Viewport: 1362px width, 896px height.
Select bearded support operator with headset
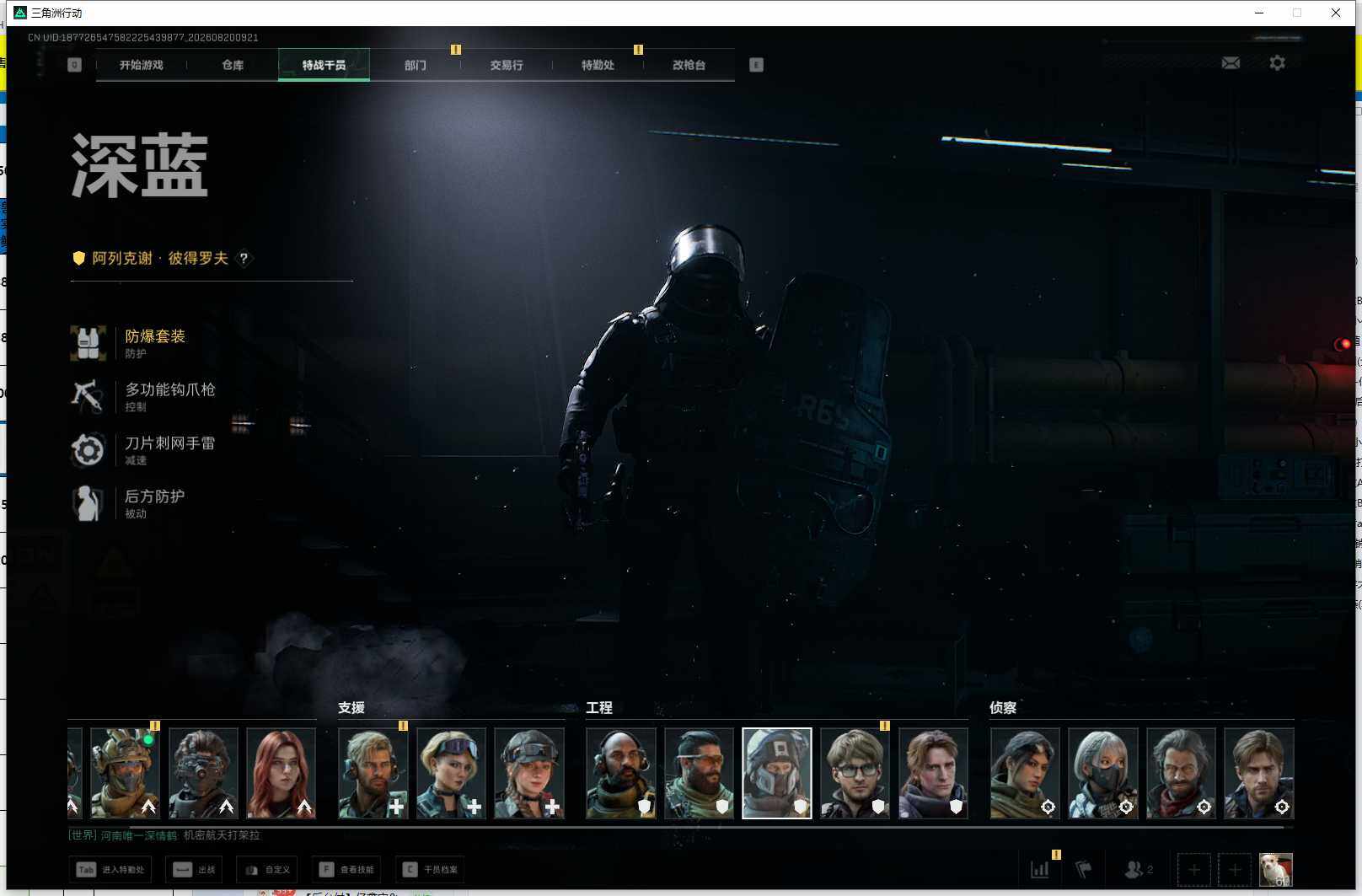(x=373, y=774)
